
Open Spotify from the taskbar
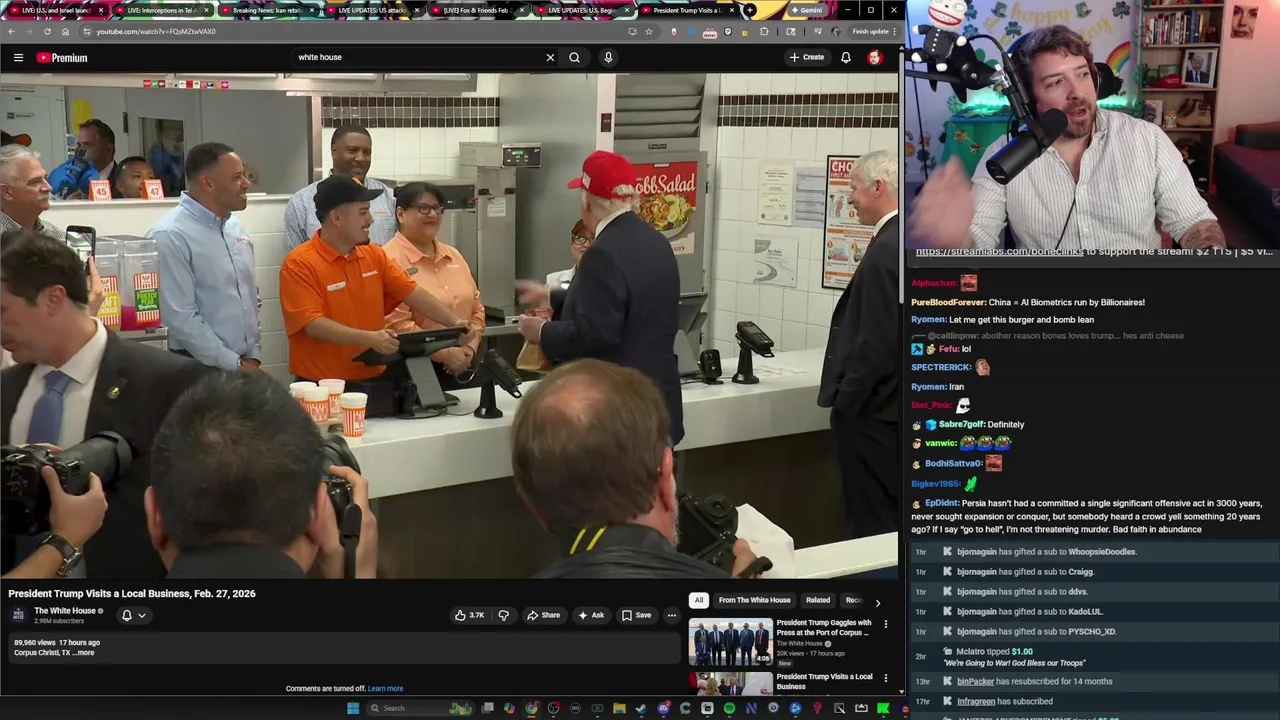(x=729, y=708)
